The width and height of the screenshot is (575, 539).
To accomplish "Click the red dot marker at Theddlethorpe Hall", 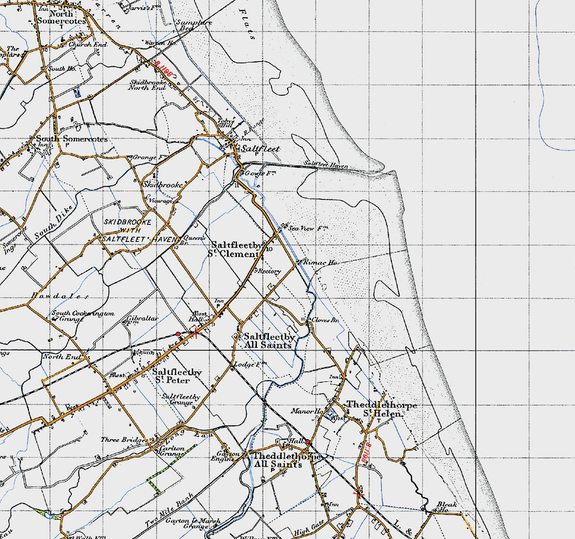I will click(x=308, y=442).
